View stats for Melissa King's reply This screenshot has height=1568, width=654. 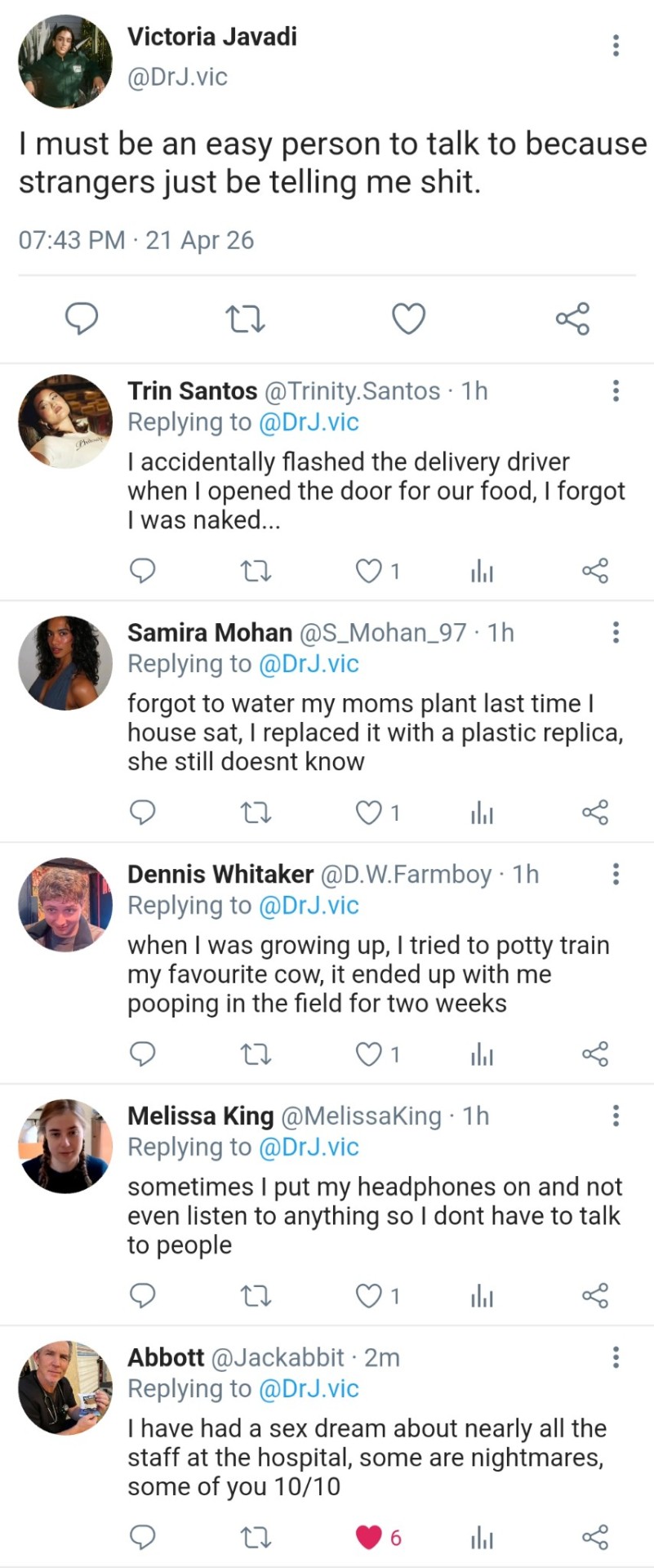[482, 1296]
